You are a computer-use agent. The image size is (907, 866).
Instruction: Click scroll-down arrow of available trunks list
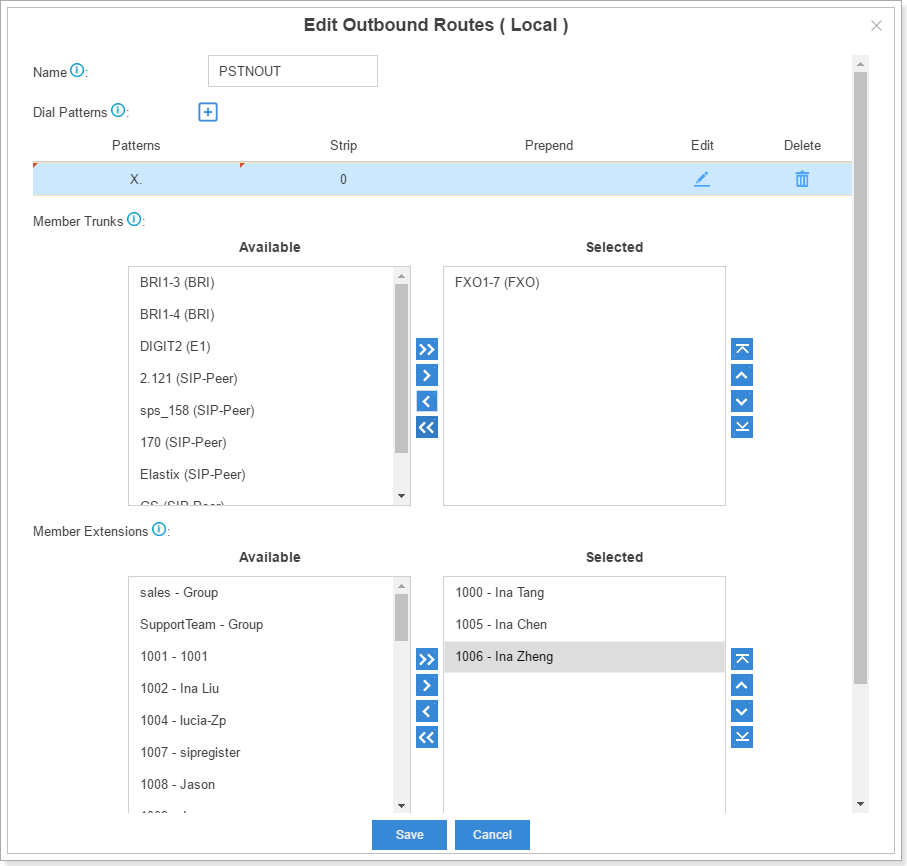(x=401, y=496)
